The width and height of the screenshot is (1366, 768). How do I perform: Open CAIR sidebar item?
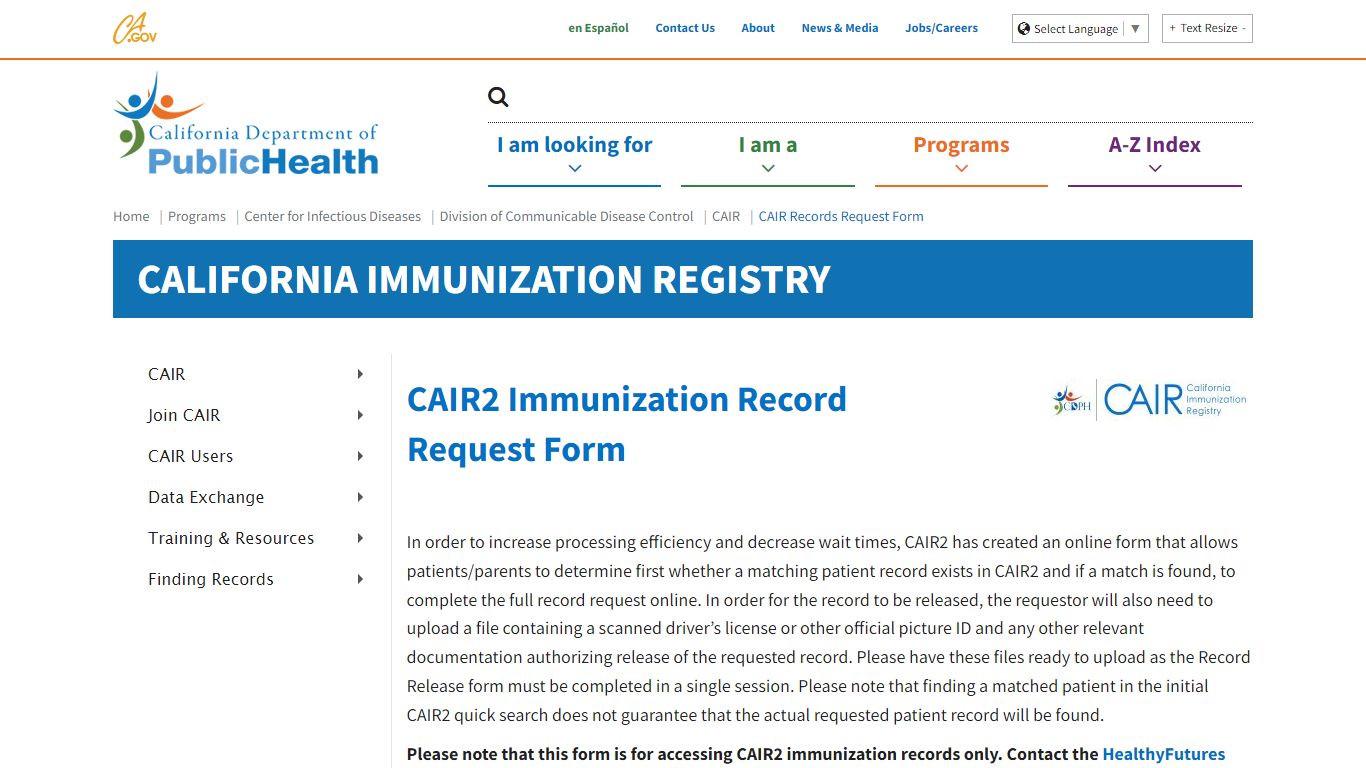click(167, 374)
